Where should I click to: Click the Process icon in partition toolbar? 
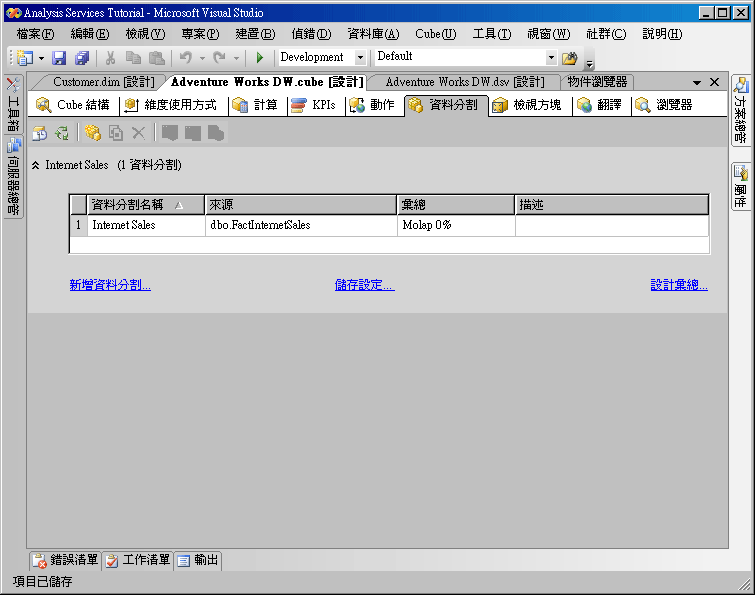[39, 133]
